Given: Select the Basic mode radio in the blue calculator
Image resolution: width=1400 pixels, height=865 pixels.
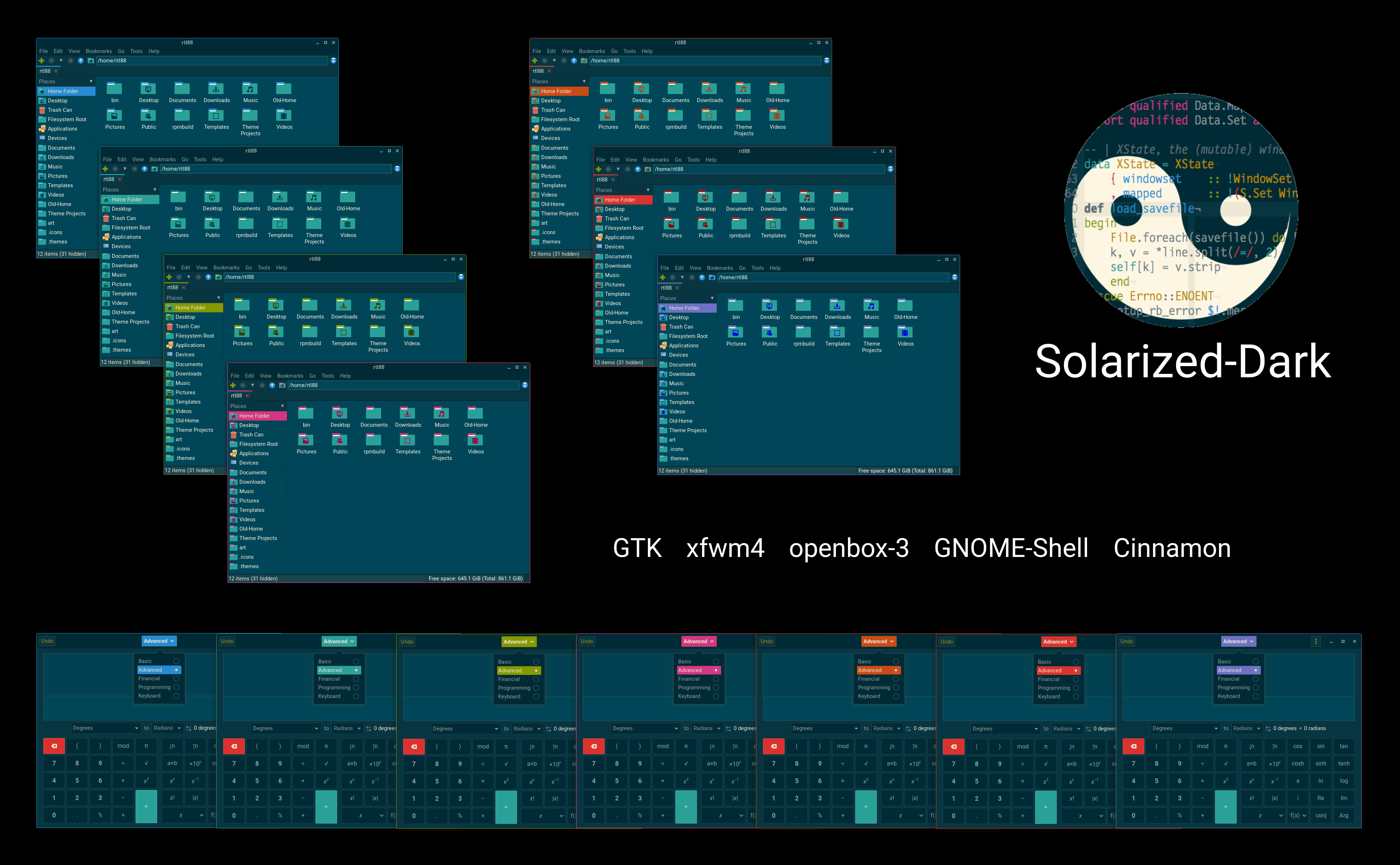Looking at the screenshot, I should tap(176, 661).
